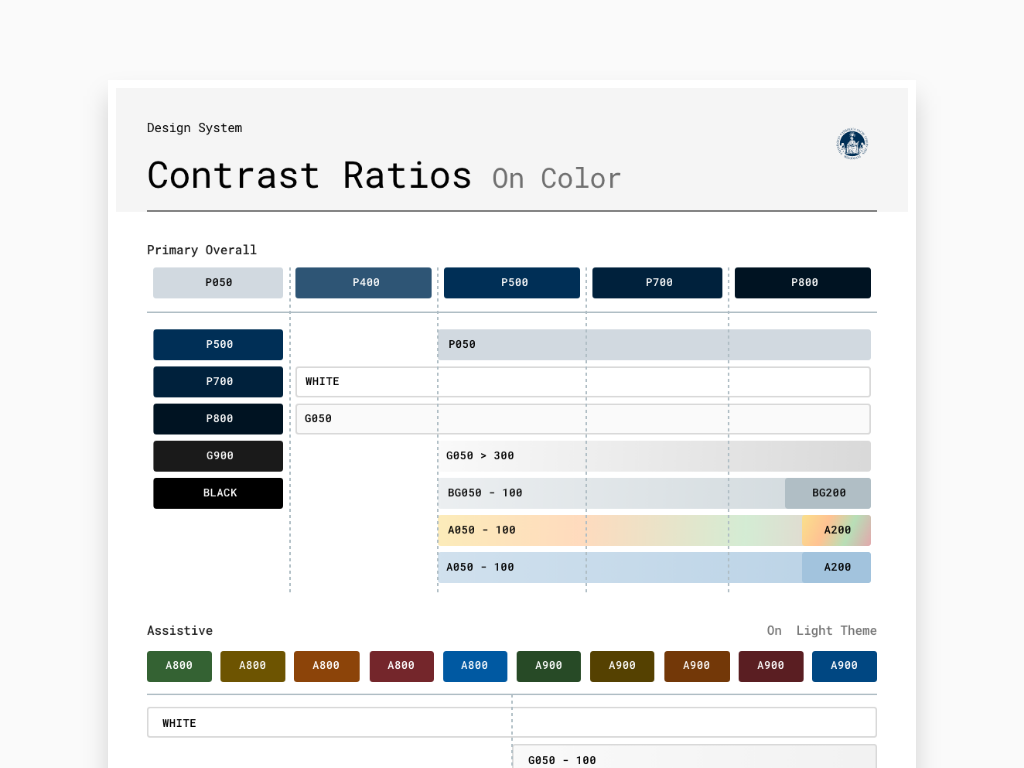Screen dimensions: 1024x768
Task: Click the P700 swatch beside the WHITE bar
Action: pyautogui.click(x=218, y=382)
